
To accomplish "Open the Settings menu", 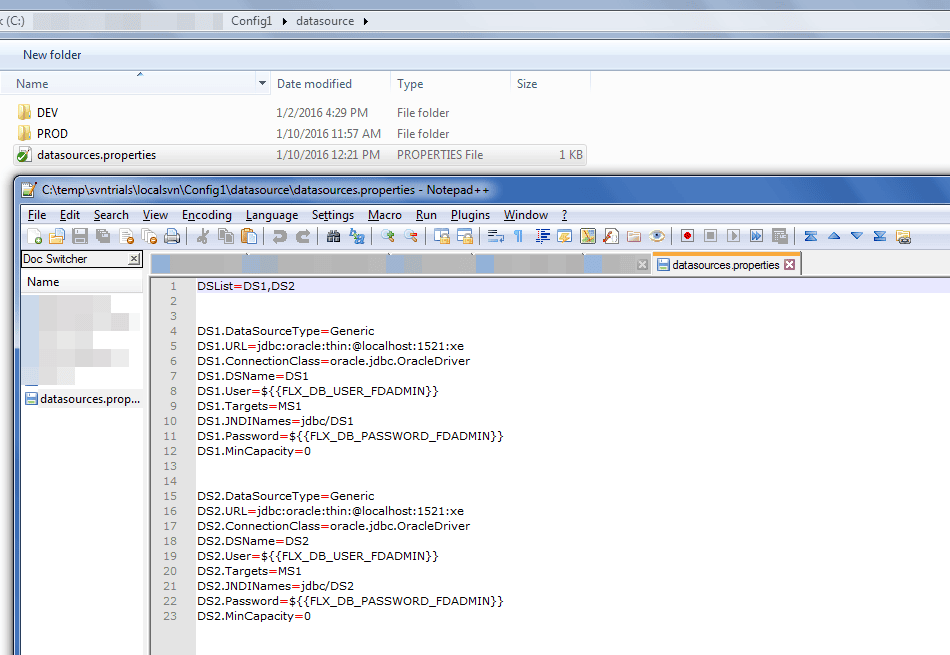I will tap(333, 215).
